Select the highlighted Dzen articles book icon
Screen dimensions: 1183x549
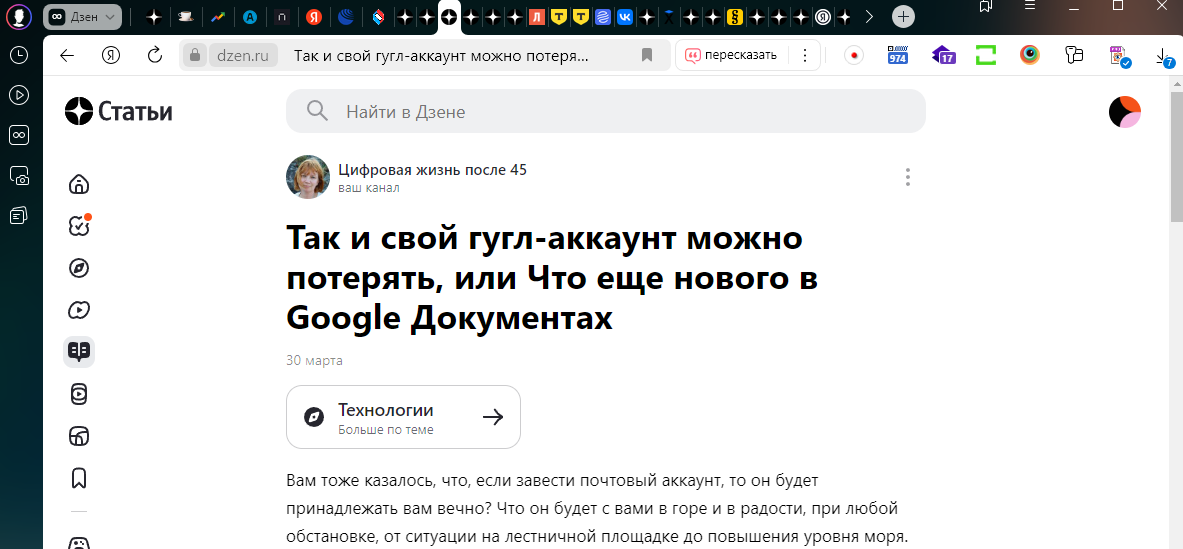(78, 351)
